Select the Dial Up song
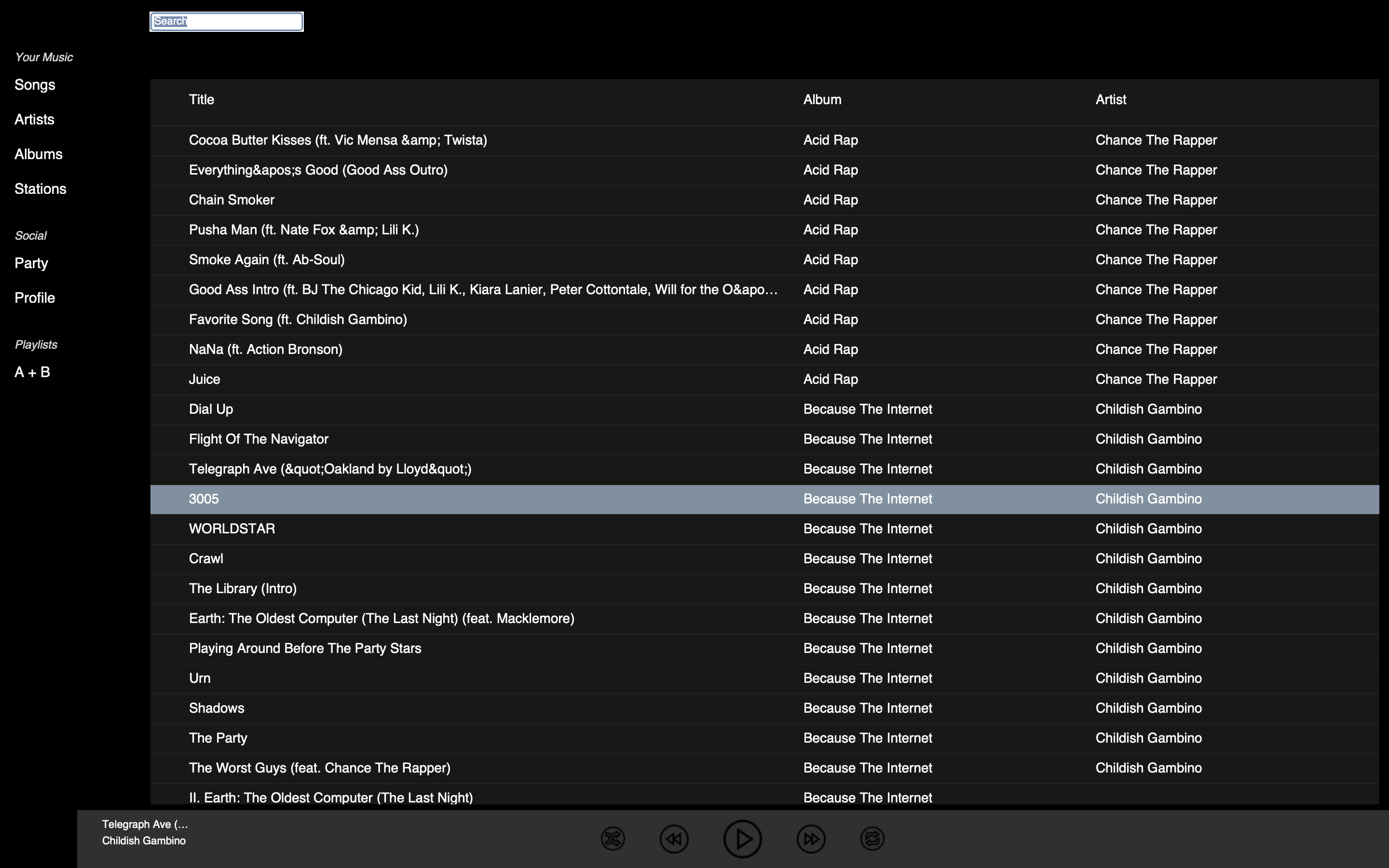 click(764, 409)
